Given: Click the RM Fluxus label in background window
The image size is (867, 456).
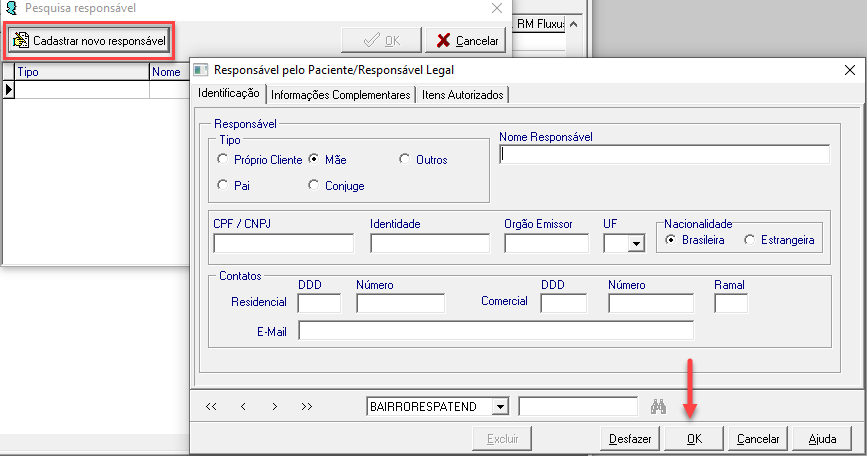Looking at the screenshot, I should tap(540, 24).
